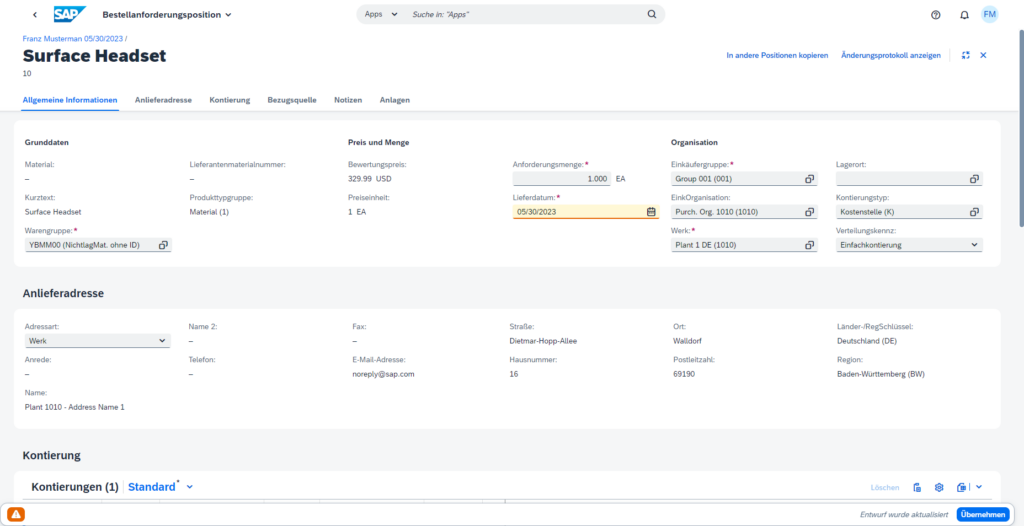
Task: Click the disabled Löschen button
Action: click(884, 487)
